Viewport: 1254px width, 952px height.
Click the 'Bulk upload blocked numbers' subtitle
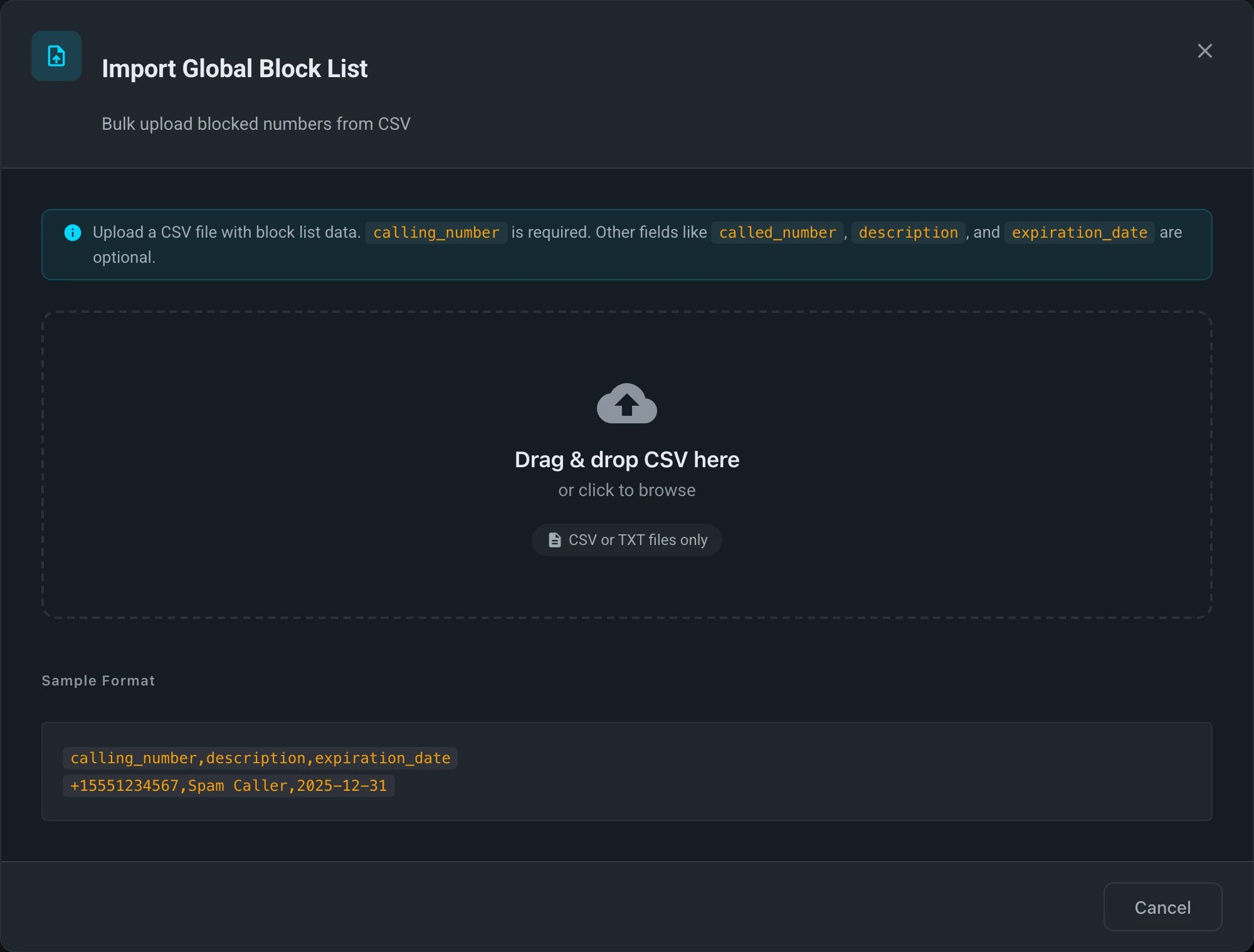click(256, 124)
